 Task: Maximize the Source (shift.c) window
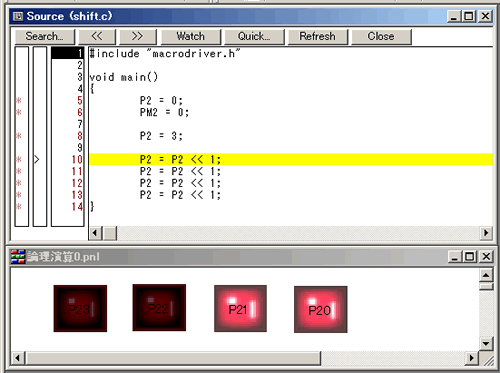[x=469, y=16]
